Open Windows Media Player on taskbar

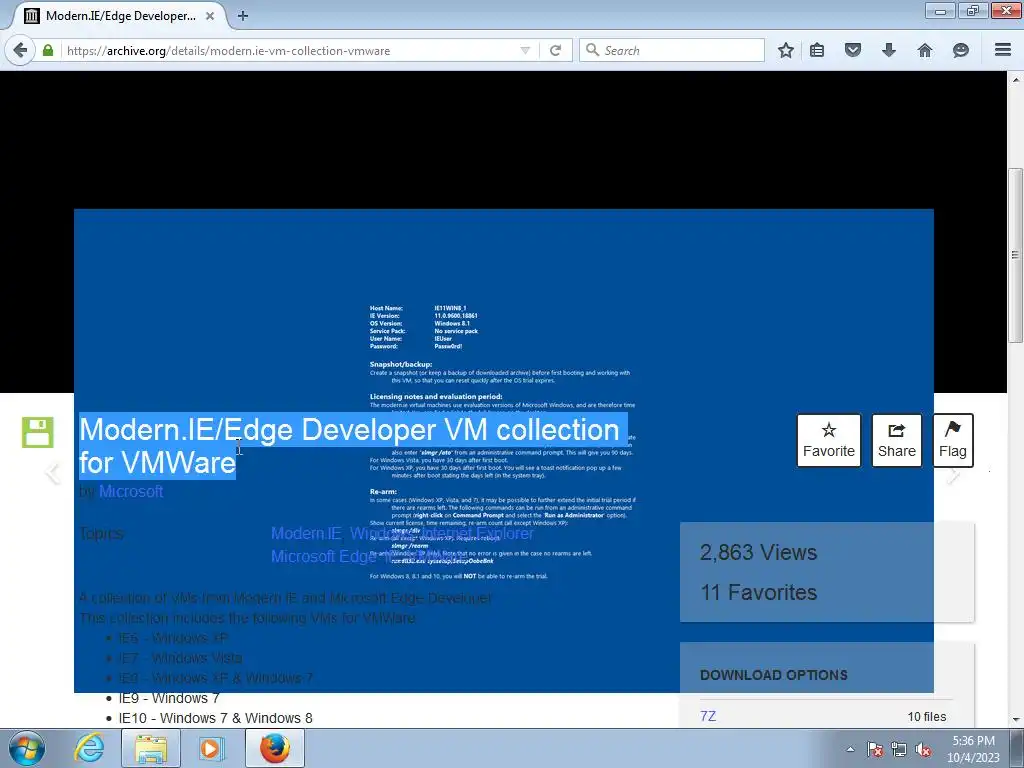[210, 748]
